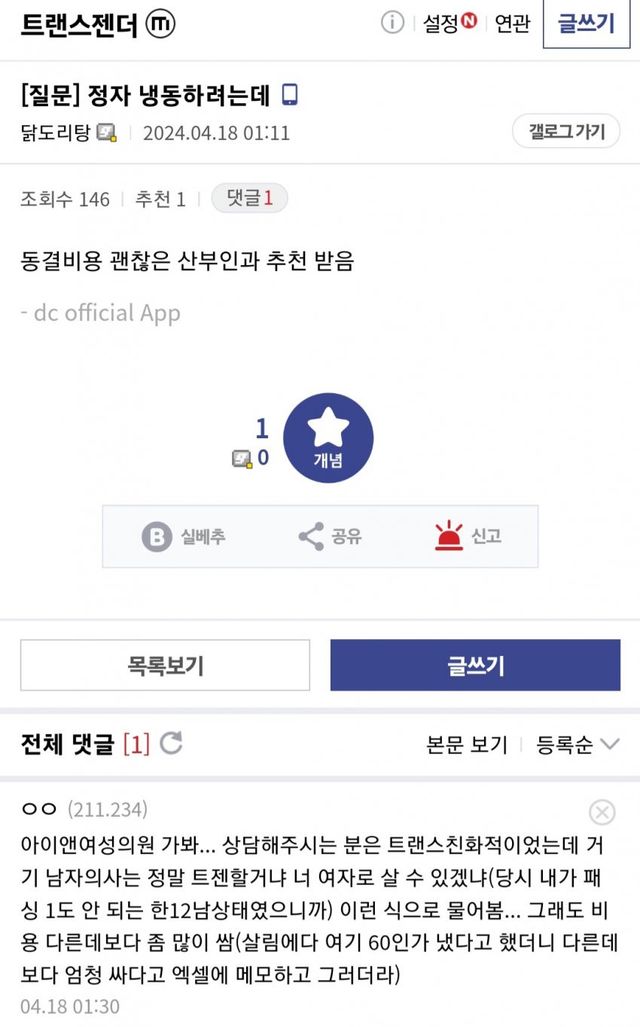Click the top 글쓰기 button
Viewport: 640px width, 1027px height.
(587, 24)
